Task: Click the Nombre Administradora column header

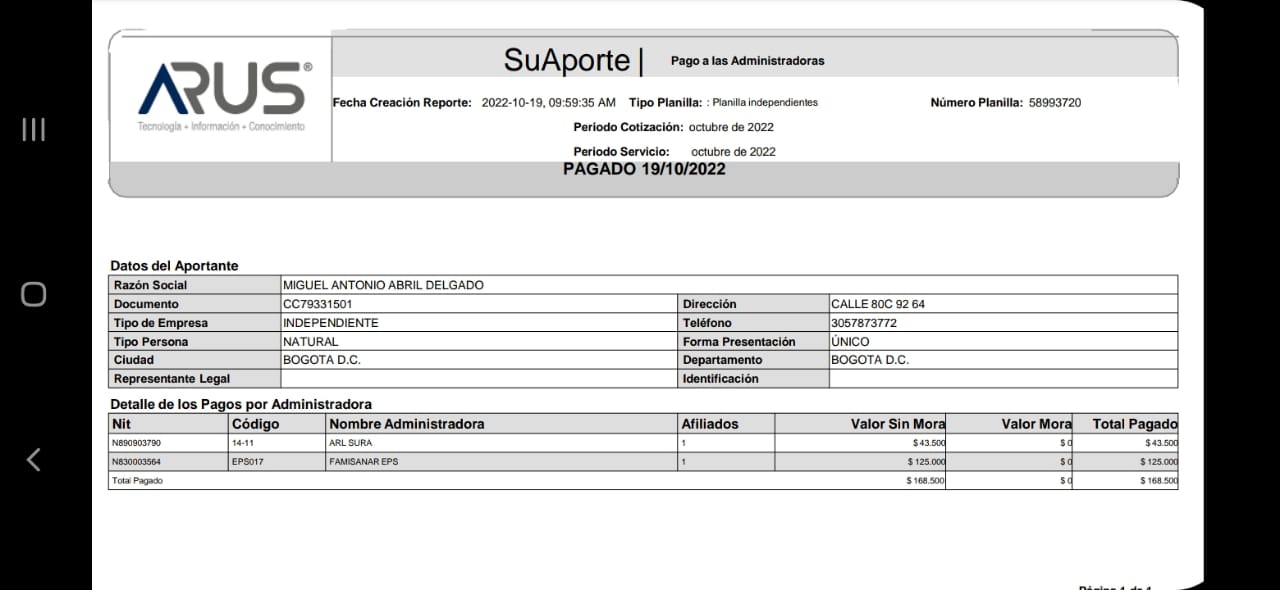Action: coord(406,424)
